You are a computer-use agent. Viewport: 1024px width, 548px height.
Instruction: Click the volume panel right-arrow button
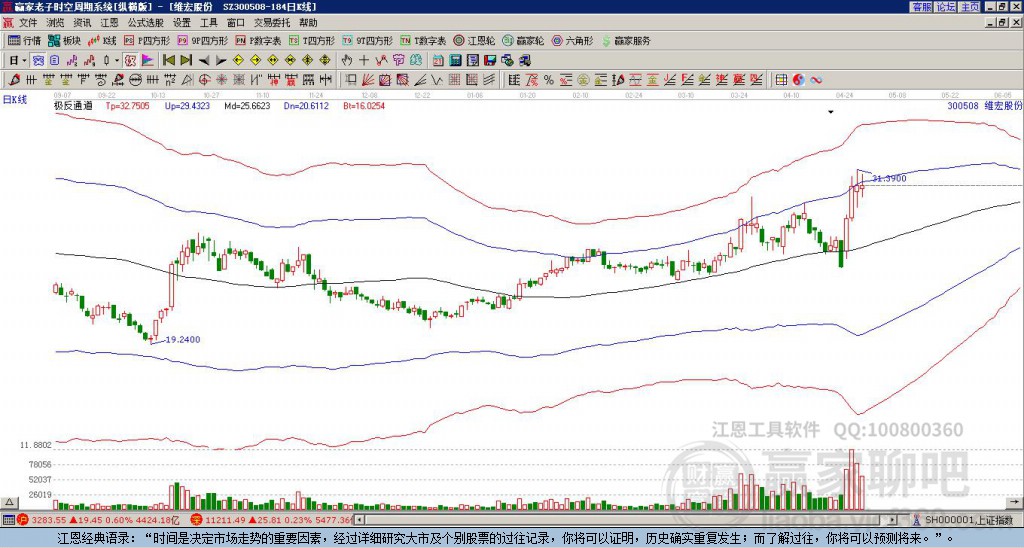[1014, 502]
